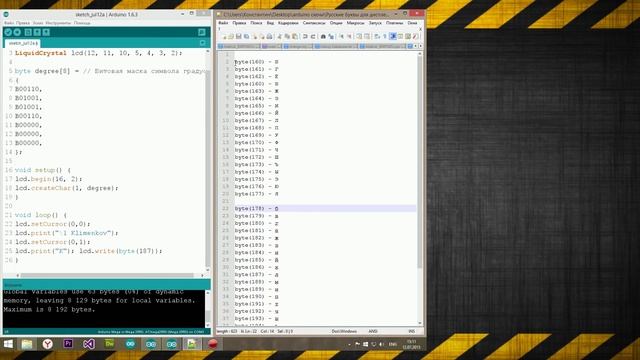Image resolution: width=640 pixels, height=360 pixels.
Task: Open the Окна menu in Notepad++
Action: [x=412, y=23]
